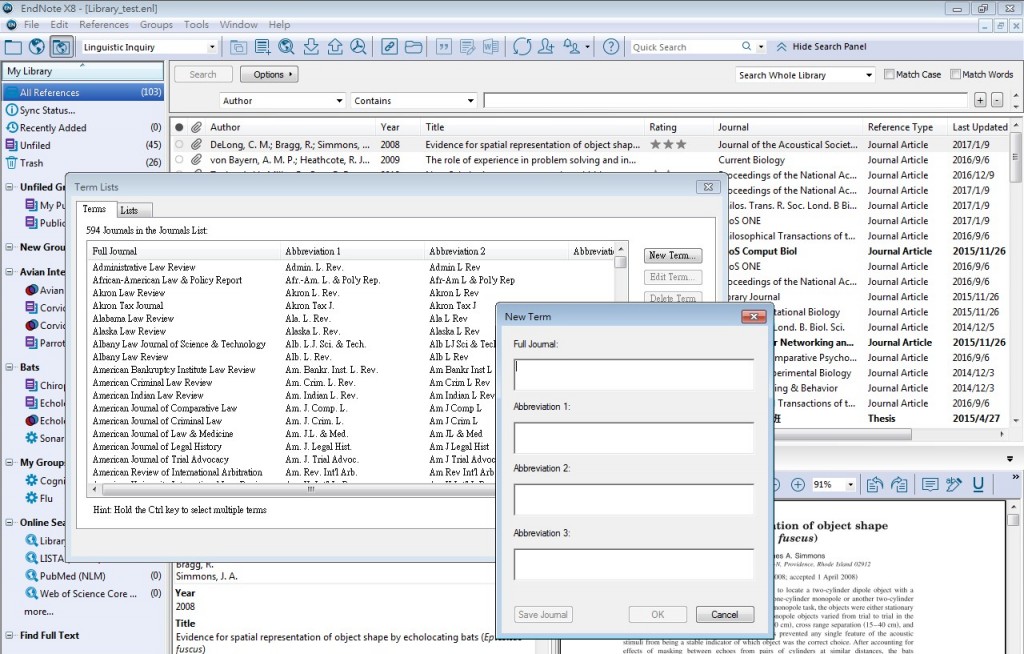The image size is (1024, 654).
Task: Click the Term Lists horizontal scrollbar
Action: 310,488
